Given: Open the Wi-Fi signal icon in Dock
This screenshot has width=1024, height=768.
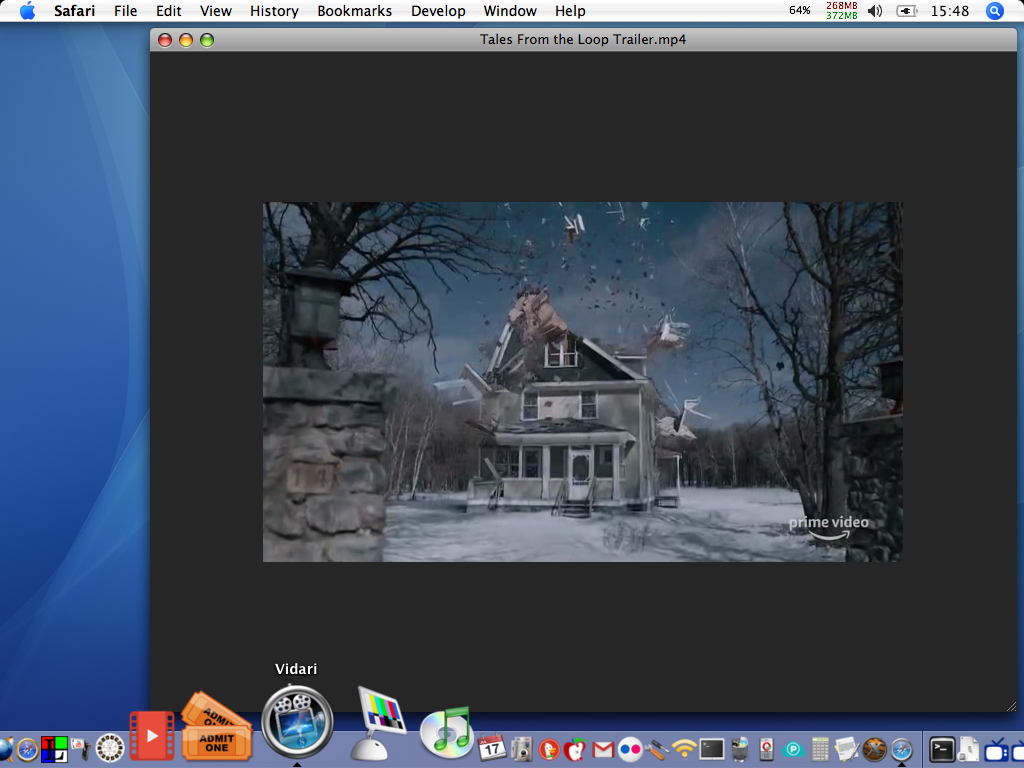Looking at the screenshot, I should point(684,749).
